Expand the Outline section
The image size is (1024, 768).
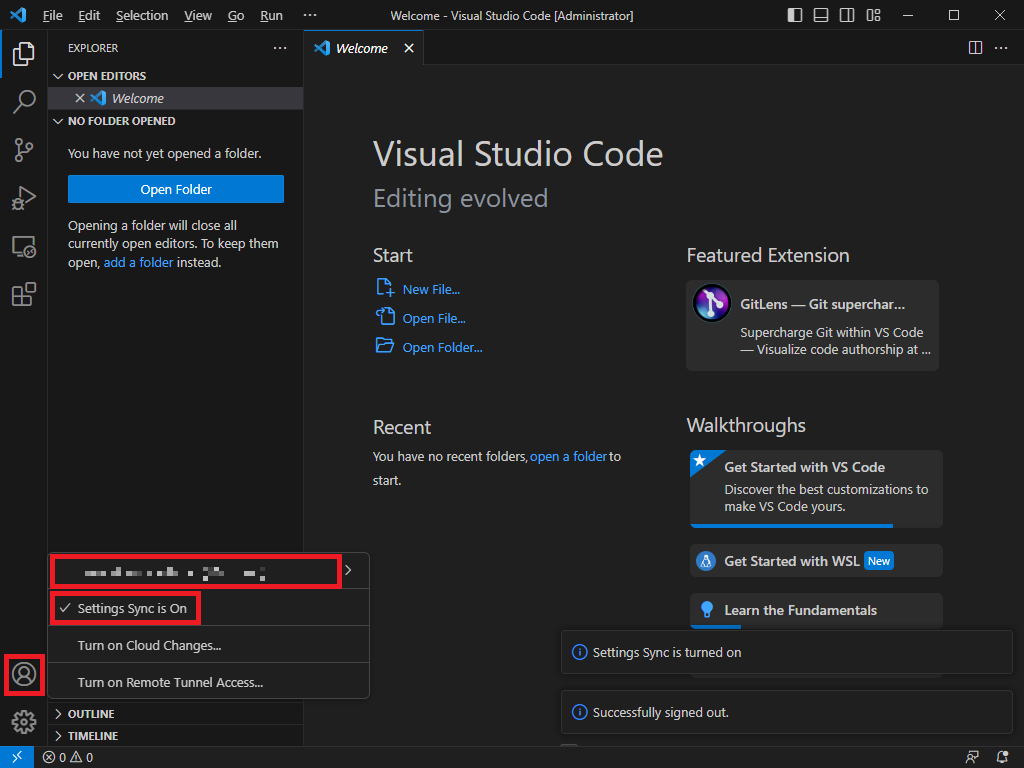click(90, 714)
